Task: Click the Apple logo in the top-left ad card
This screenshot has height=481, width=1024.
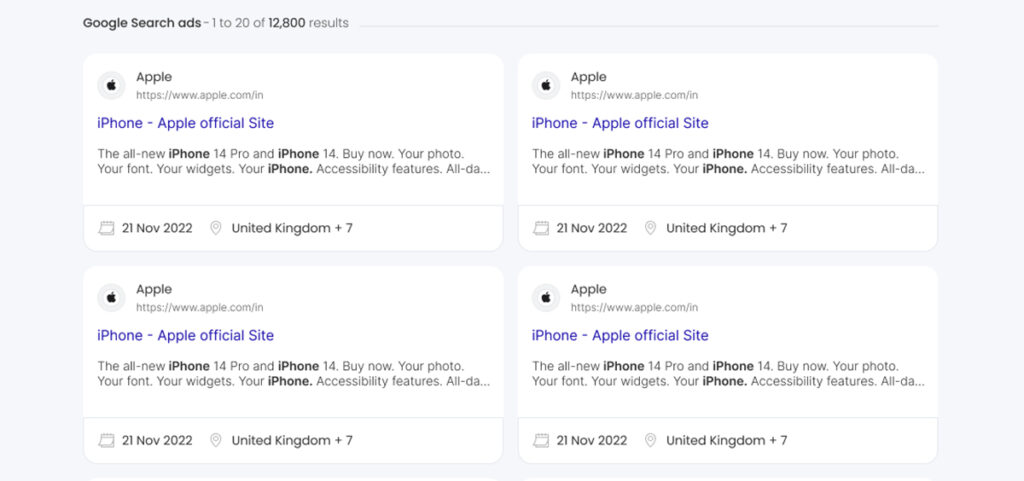Action: (111, 86)
